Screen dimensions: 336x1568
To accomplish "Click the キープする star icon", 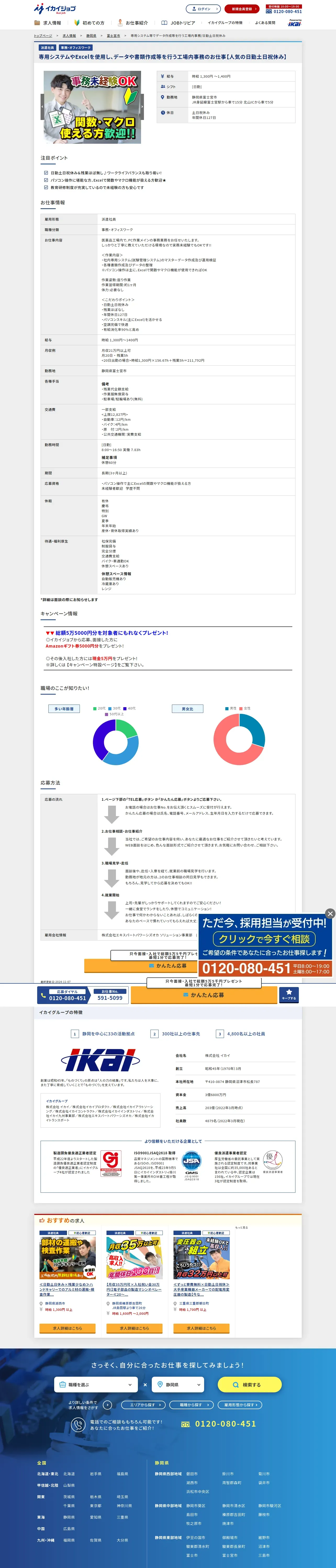I will (289, 995).
